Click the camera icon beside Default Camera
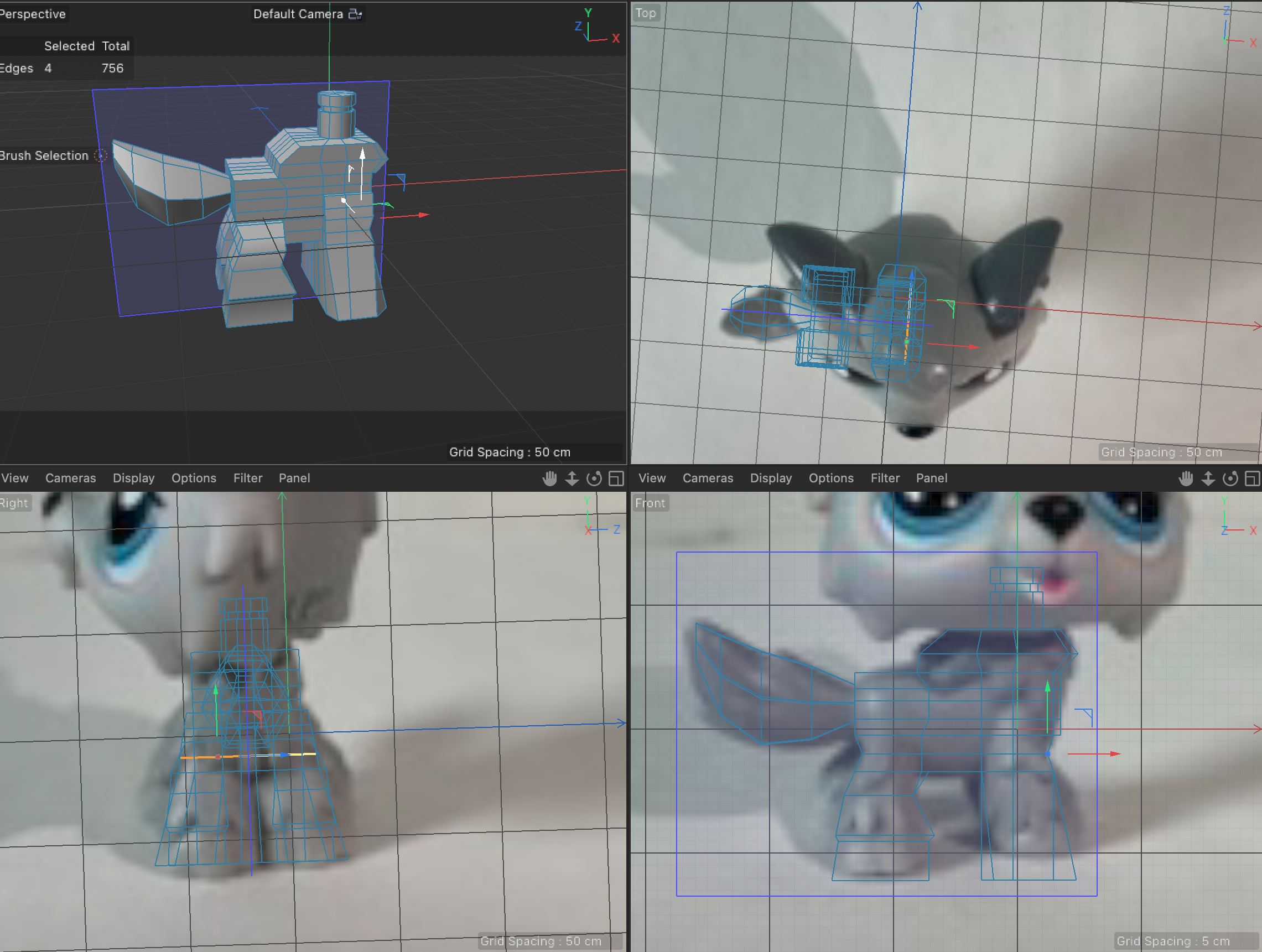 pos(355,14)
